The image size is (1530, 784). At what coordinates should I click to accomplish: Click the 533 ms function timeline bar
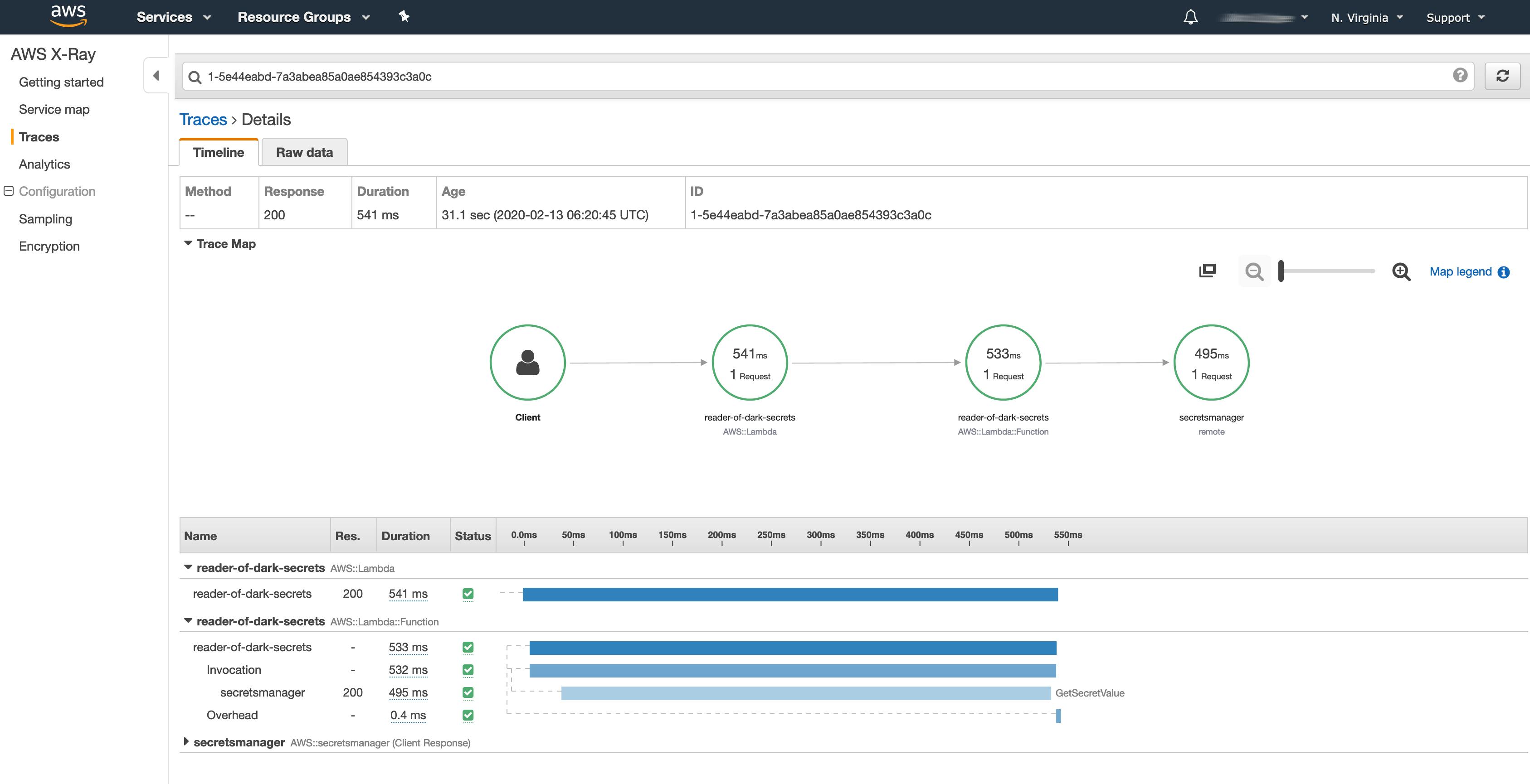pyautogui.click(x=793, y=648)
